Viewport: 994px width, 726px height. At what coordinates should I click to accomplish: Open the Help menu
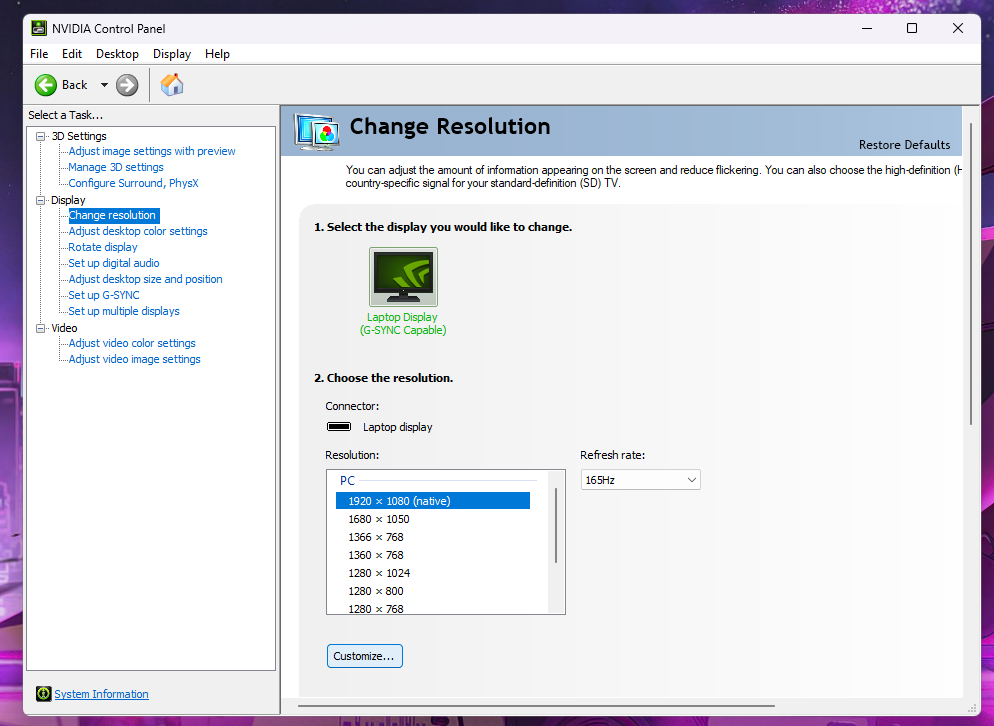point(217,54)
